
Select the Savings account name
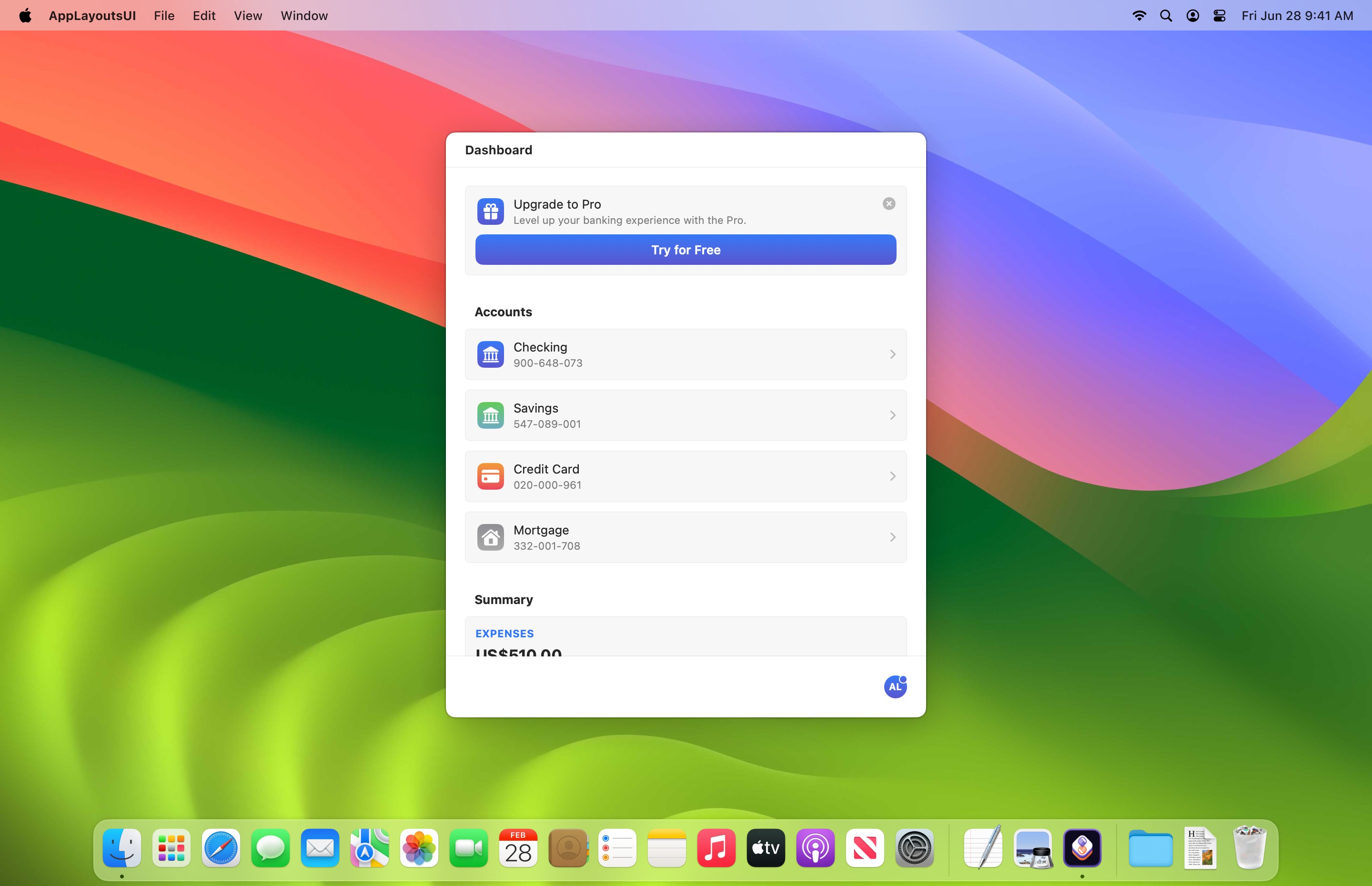click(535, 408)
